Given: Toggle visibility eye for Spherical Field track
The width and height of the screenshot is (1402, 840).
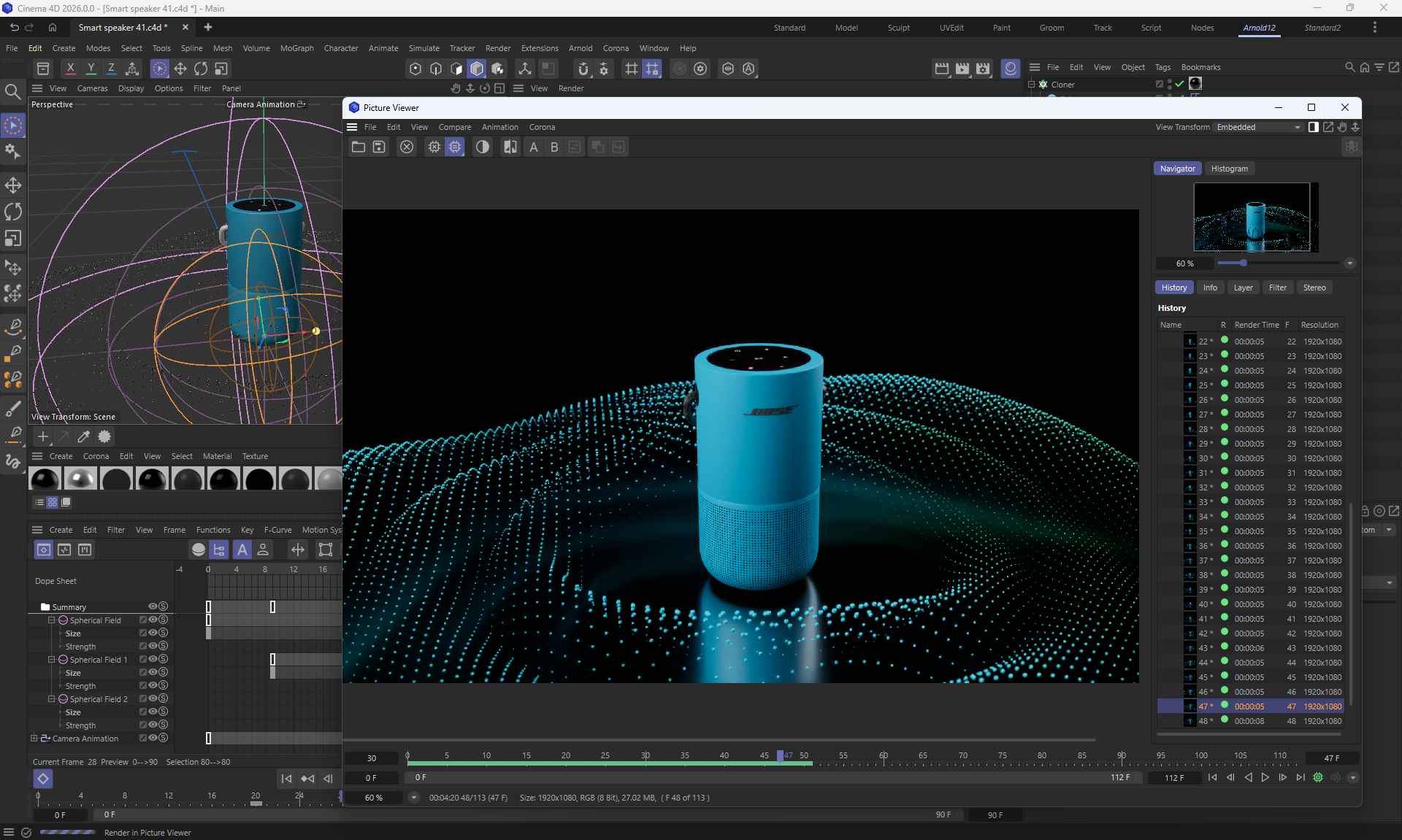Looking at the screenshot, I should (x=153, y=620).
